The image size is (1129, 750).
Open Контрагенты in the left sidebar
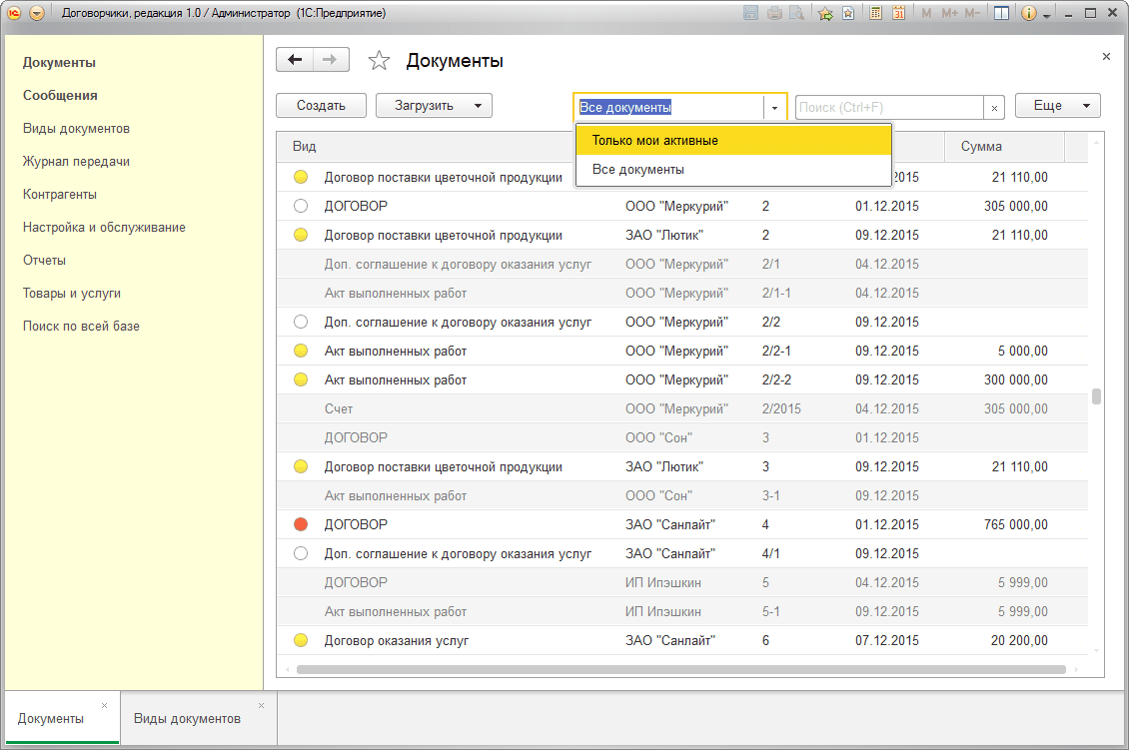pyautogui.click(x=60, y=194)
